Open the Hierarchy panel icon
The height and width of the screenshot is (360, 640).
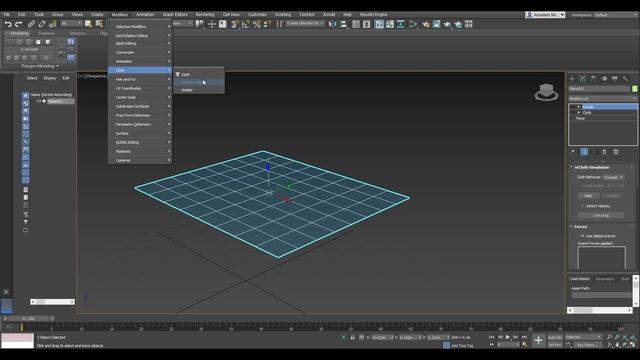[x=593, y=78]
